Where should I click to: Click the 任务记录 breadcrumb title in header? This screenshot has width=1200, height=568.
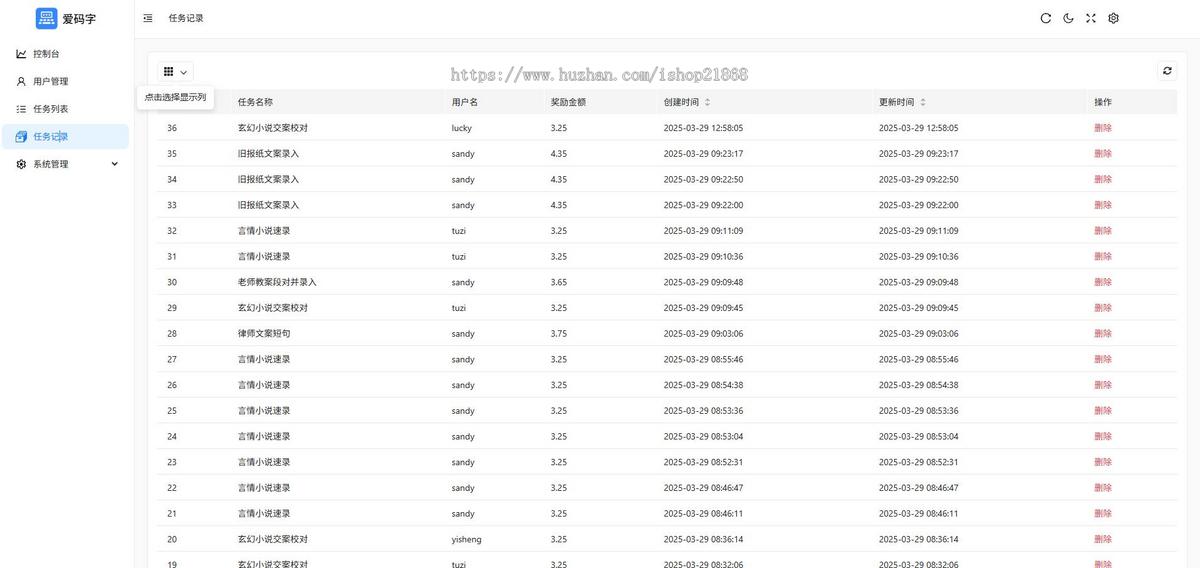(x=186, y=18)
